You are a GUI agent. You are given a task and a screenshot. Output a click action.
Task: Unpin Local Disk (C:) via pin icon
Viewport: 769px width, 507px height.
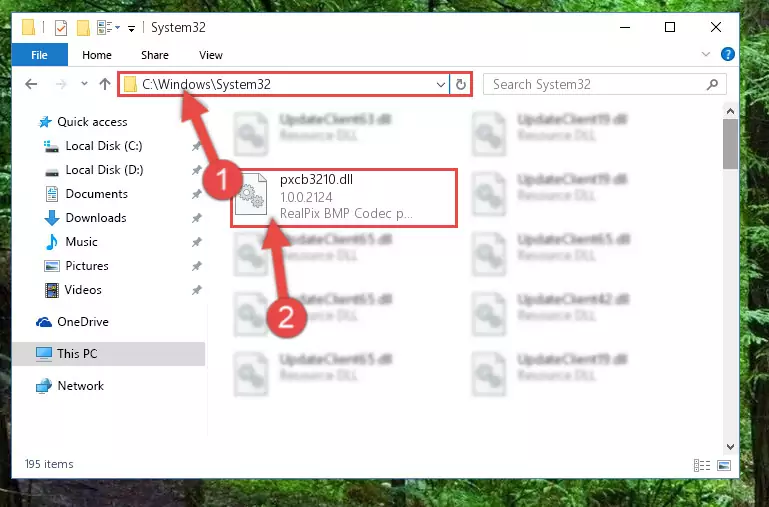(197, 146)
